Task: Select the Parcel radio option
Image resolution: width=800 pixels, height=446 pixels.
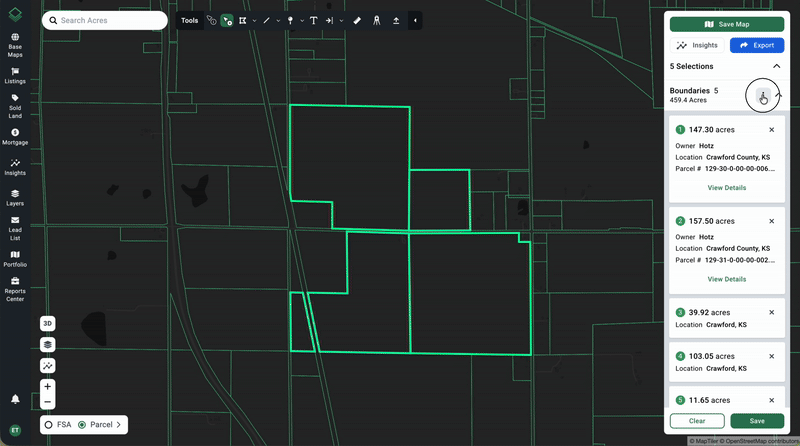Action: tap(82, 425)
